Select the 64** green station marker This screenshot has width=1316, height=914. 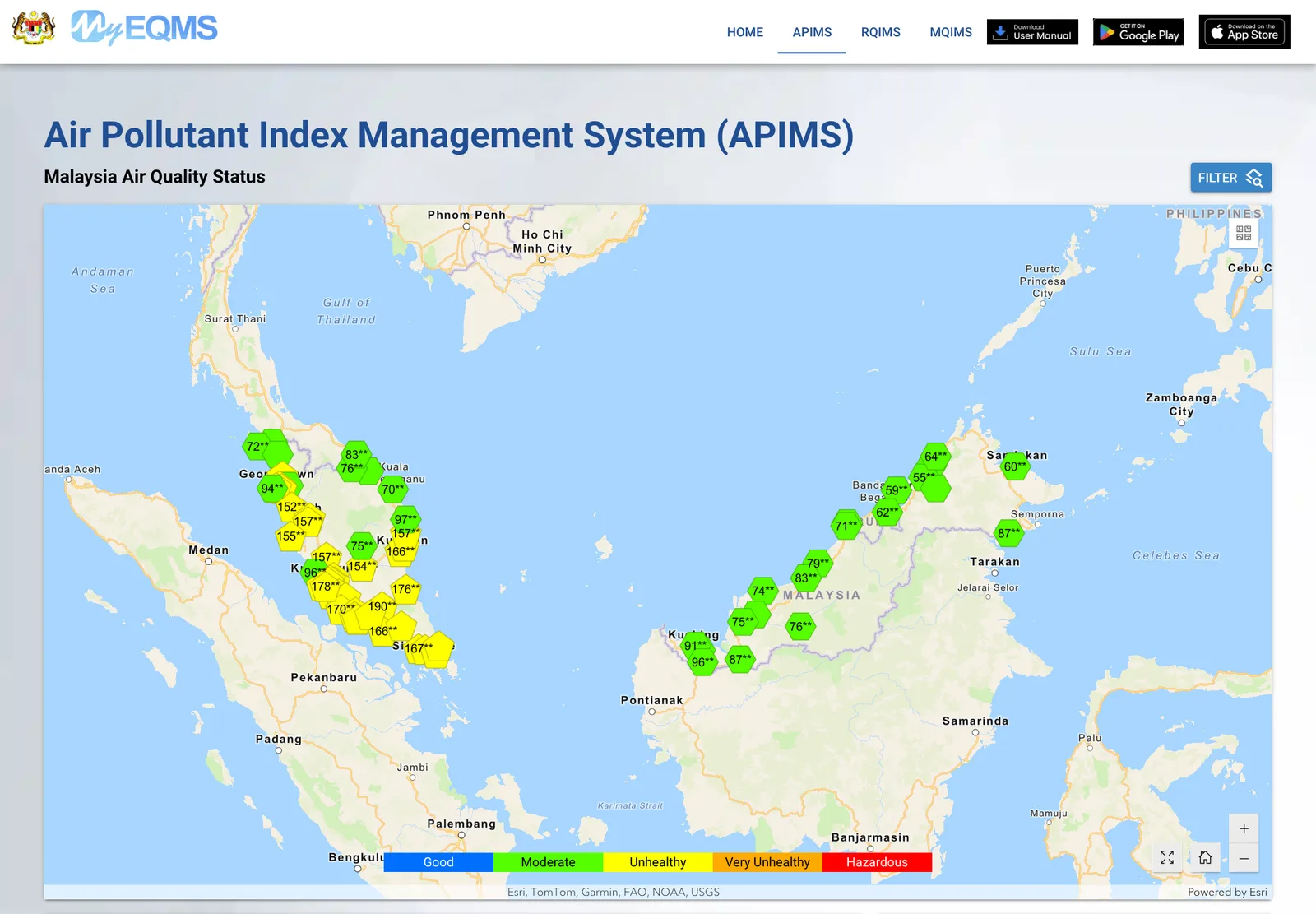coord(935,457)
